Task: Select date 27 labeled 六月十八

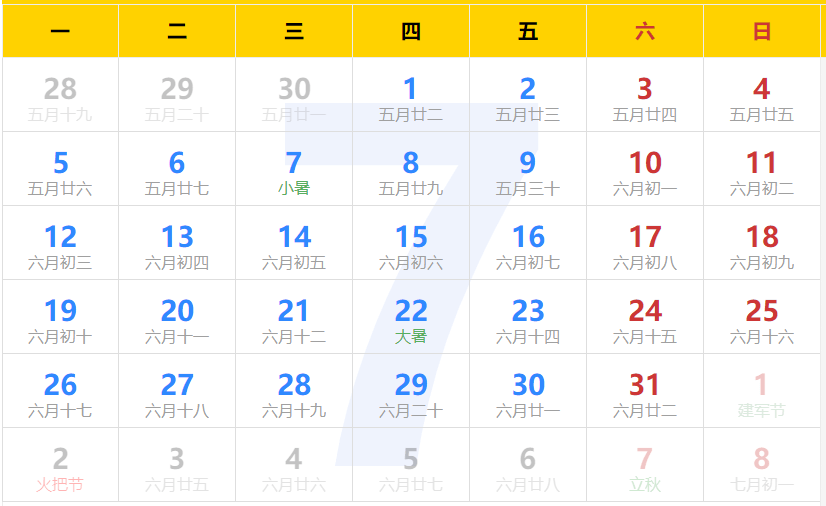Action: click(177, 391)
